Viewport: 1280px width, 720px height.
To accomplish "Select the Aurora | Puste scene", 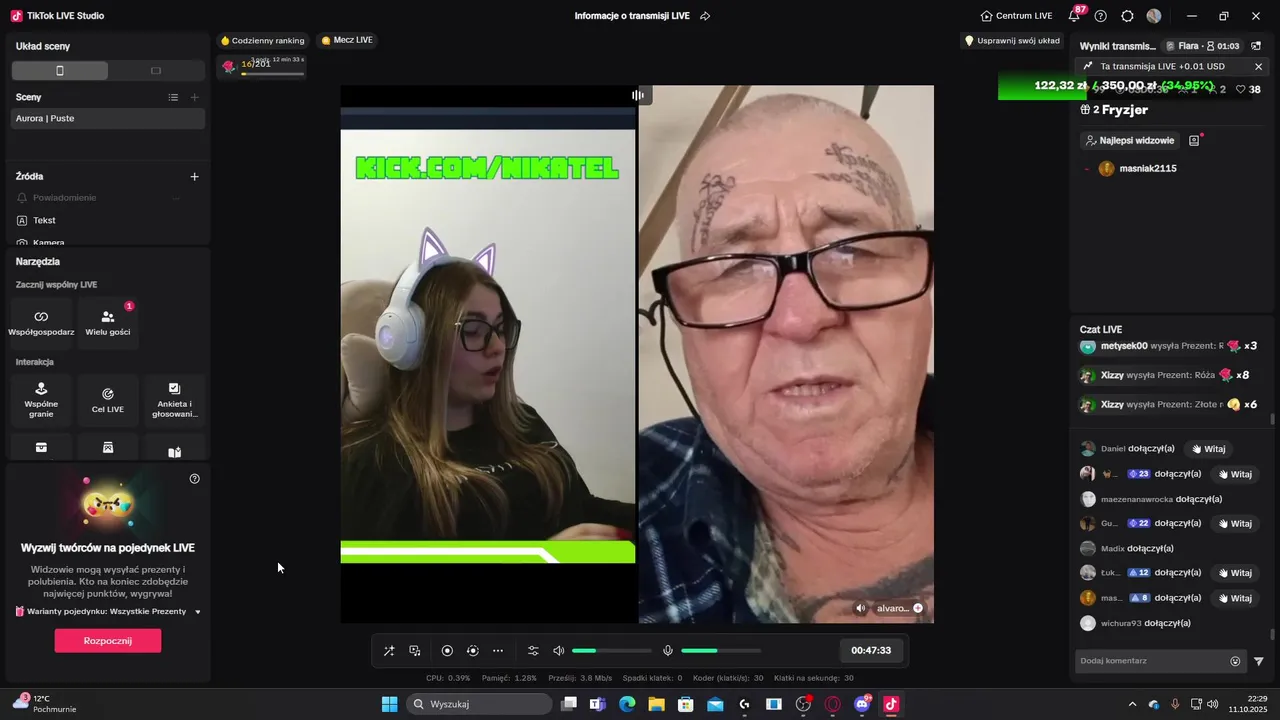I will [108, 118].
